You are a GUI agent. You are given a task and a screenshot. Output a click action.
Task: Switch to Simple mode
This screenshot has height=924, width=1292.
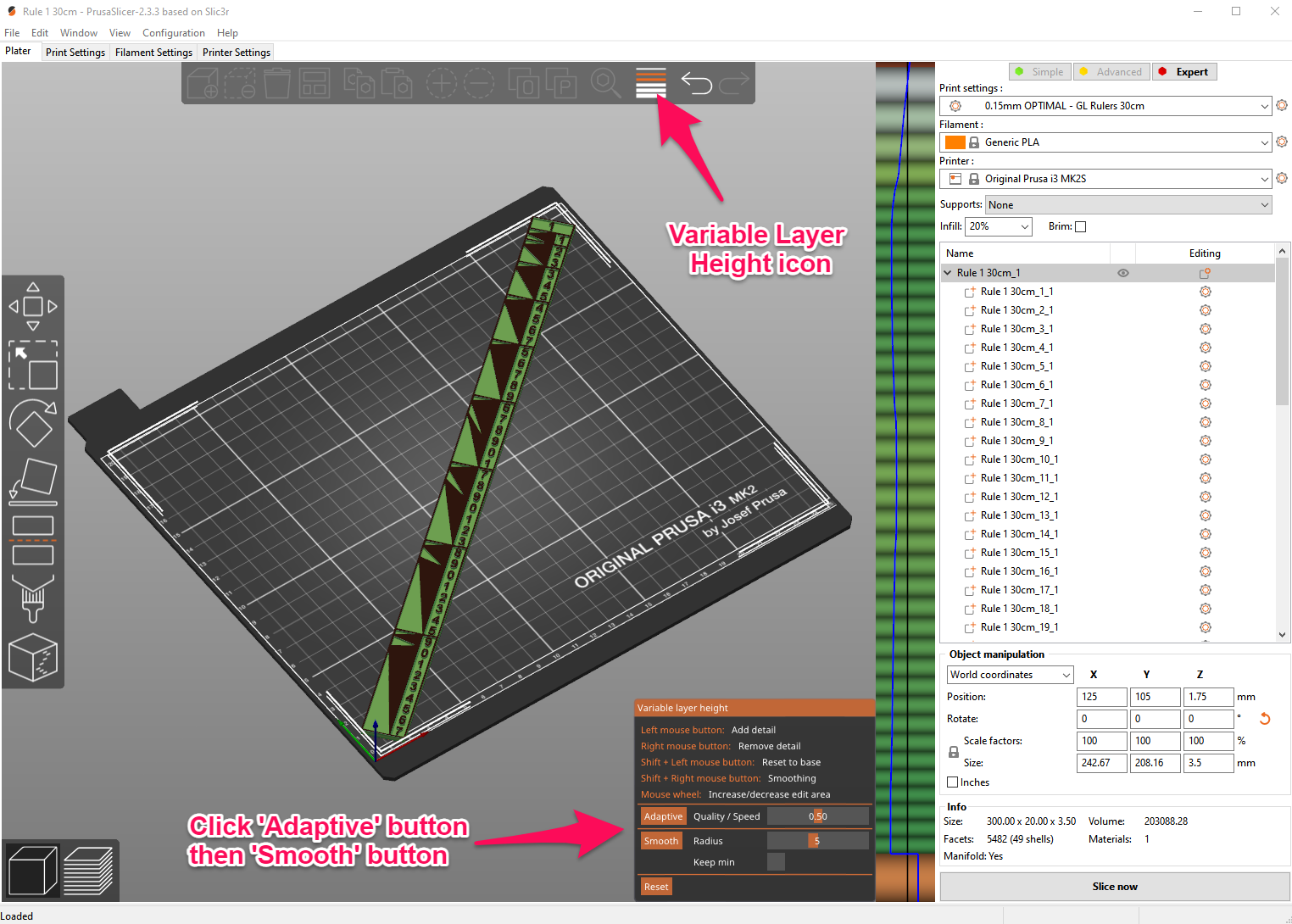coord(1040,72)
